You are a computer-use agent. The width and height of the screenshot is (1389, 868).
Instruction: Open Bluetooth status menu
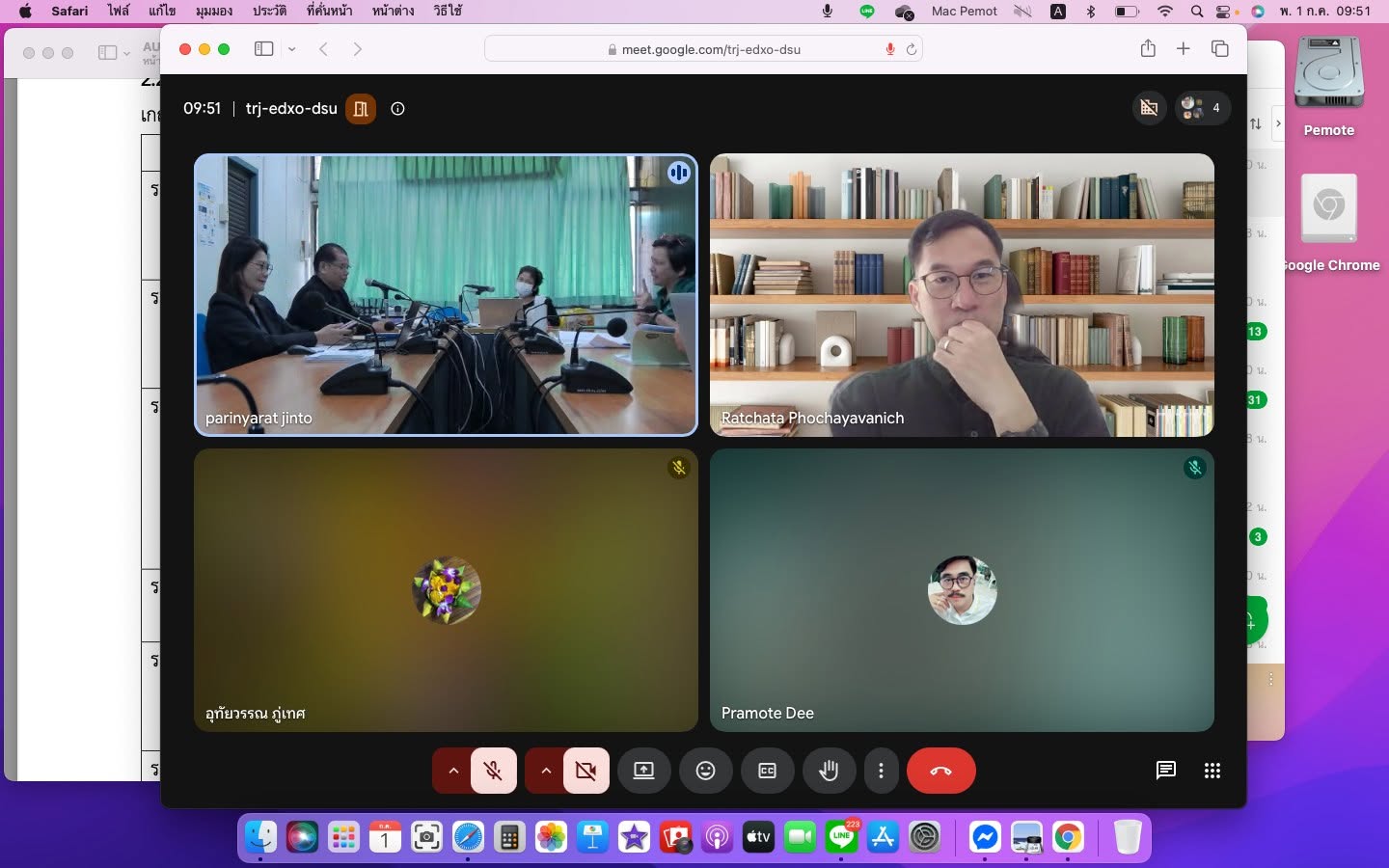coord(1091,12)
